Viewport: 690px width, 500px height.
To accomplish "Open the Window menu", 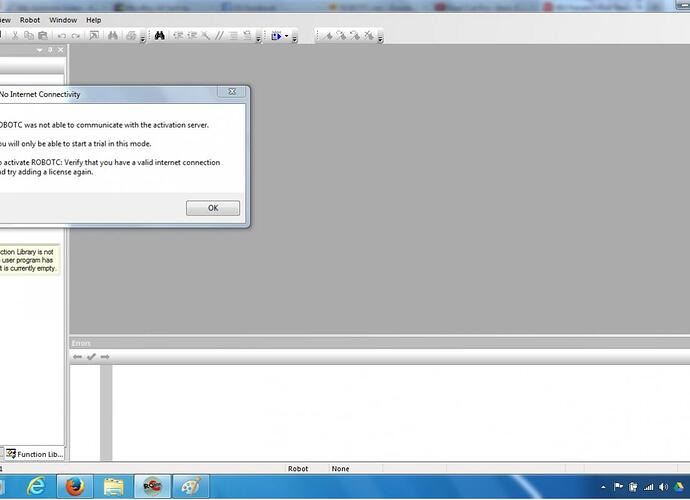I will click(x=63, y=20).
